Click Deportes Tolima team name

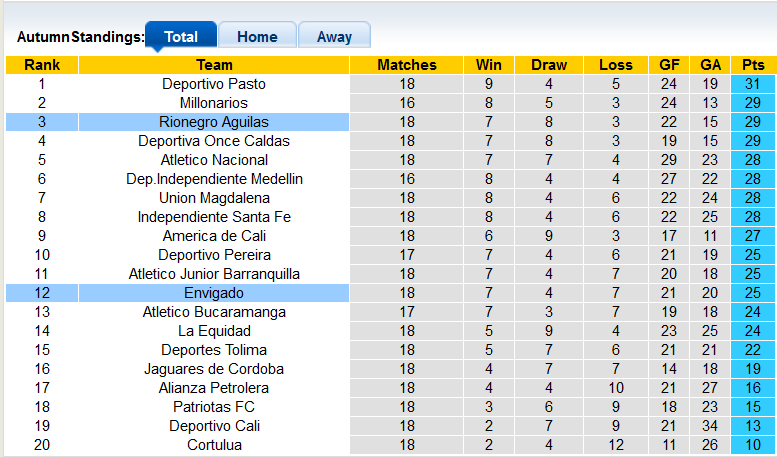pyautogui.click(x=214, y=350)
